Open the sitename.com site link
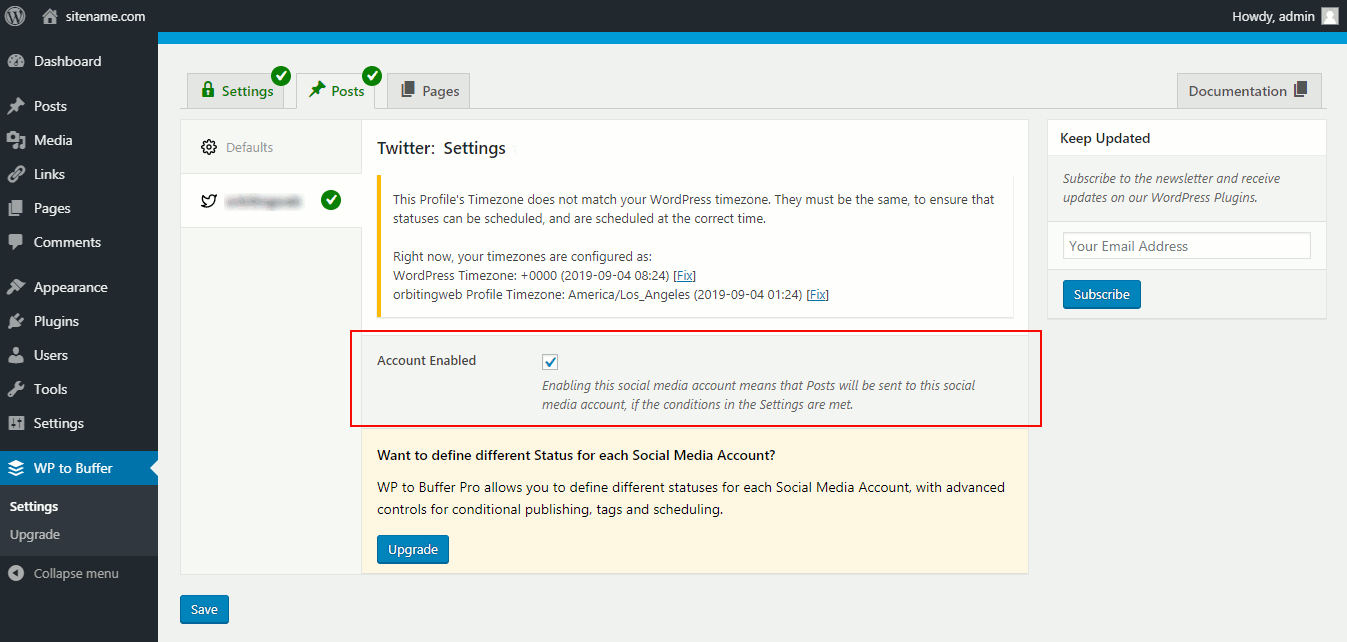Screen dimensions: 1347x642 click(104, 16)
